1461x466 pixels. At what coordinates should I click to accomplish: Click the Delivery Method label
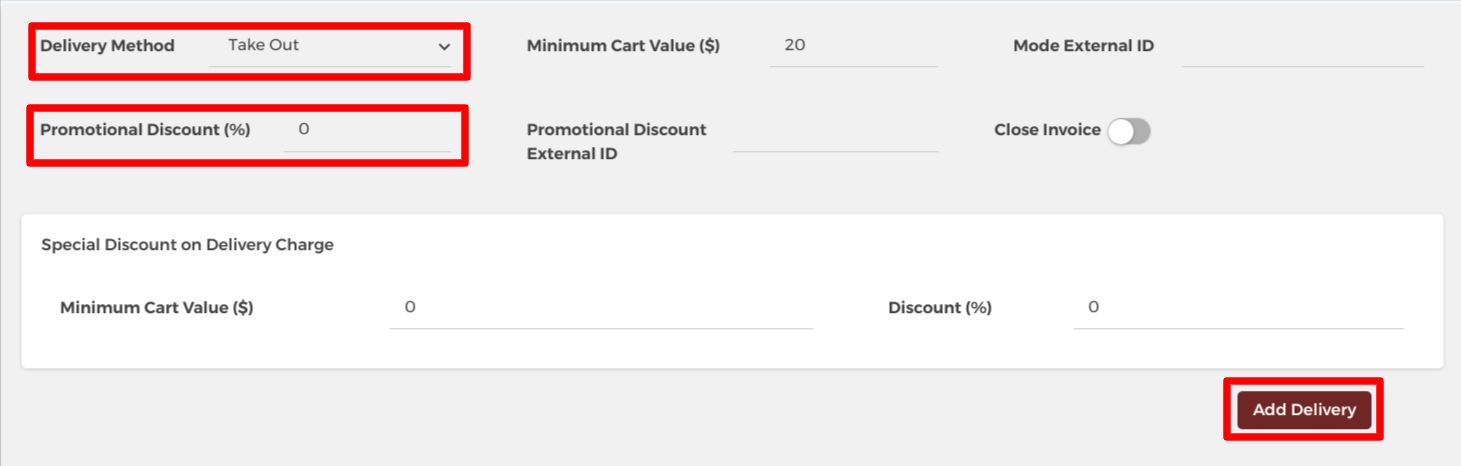[x=107, y=46]
